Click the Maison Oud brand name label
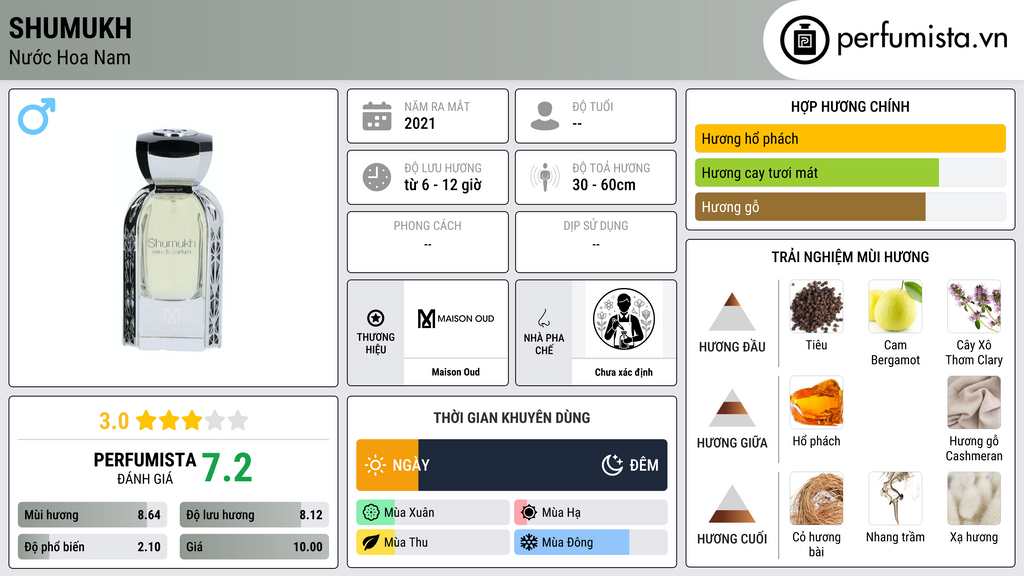This screenshot has width=1024, height=576. pyautogui.click(x=456, y=372)
